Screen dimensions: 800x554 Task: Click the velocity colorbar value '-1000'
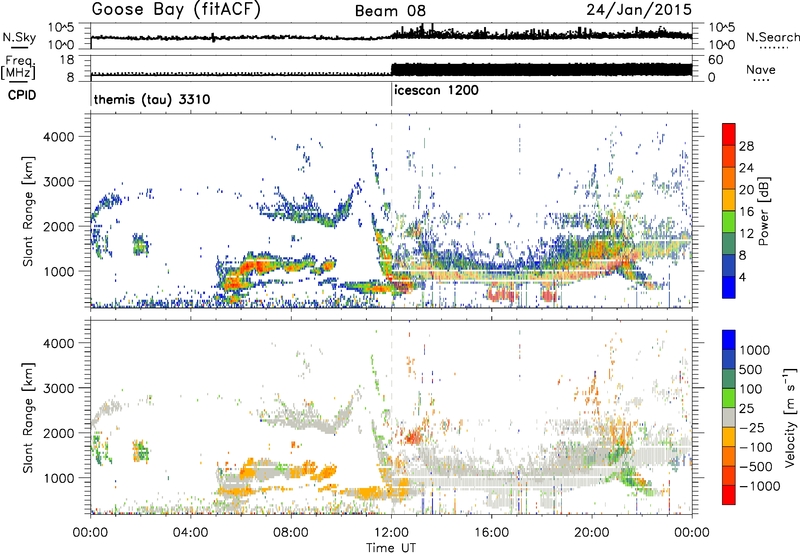[760, 486]
